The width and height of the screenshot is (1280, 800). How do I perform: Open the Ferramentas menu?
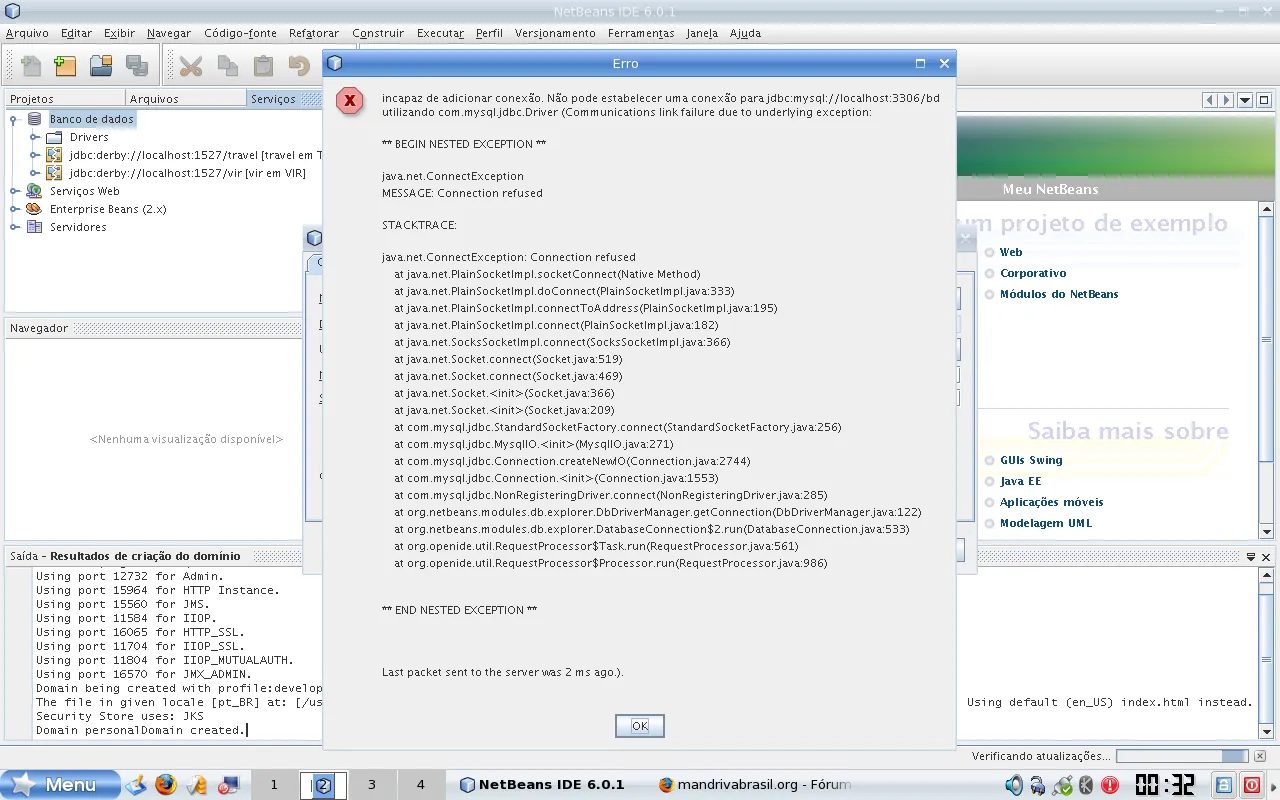[641, 33]
